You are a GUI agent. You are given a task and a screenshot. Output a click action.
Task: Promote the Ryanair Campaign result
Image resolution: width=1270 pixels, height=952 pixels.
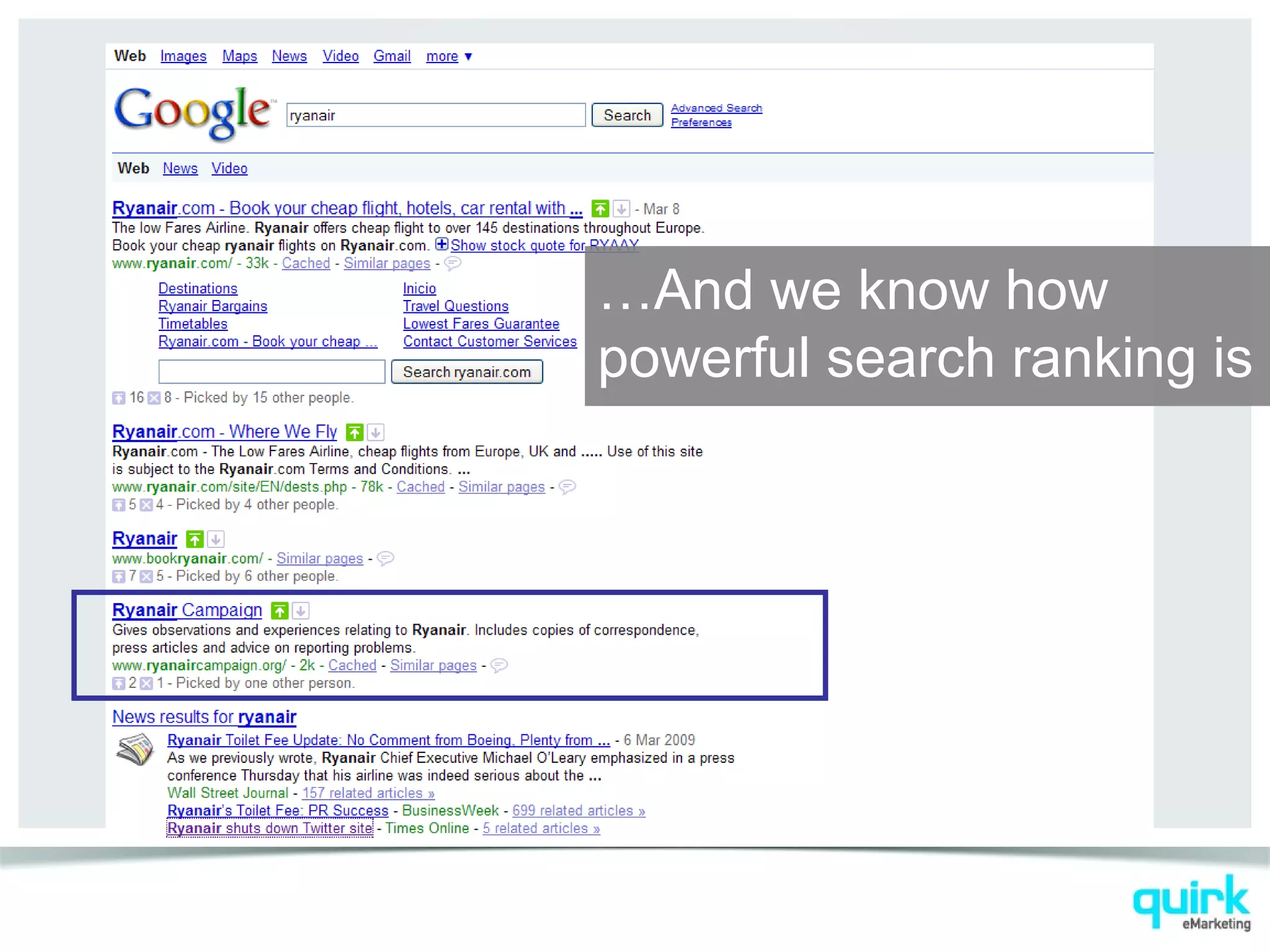click(280, 611)
